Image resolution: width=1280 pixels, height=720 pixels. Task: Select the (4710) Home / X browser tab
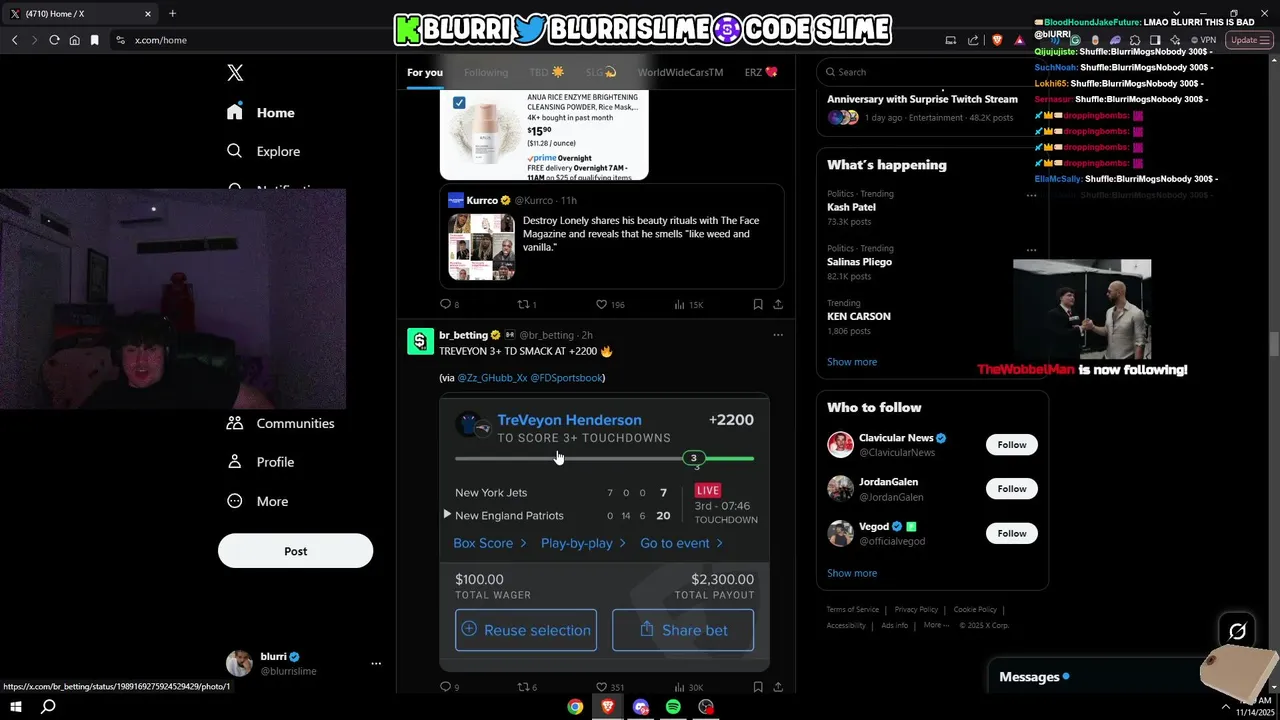(82, 14)
